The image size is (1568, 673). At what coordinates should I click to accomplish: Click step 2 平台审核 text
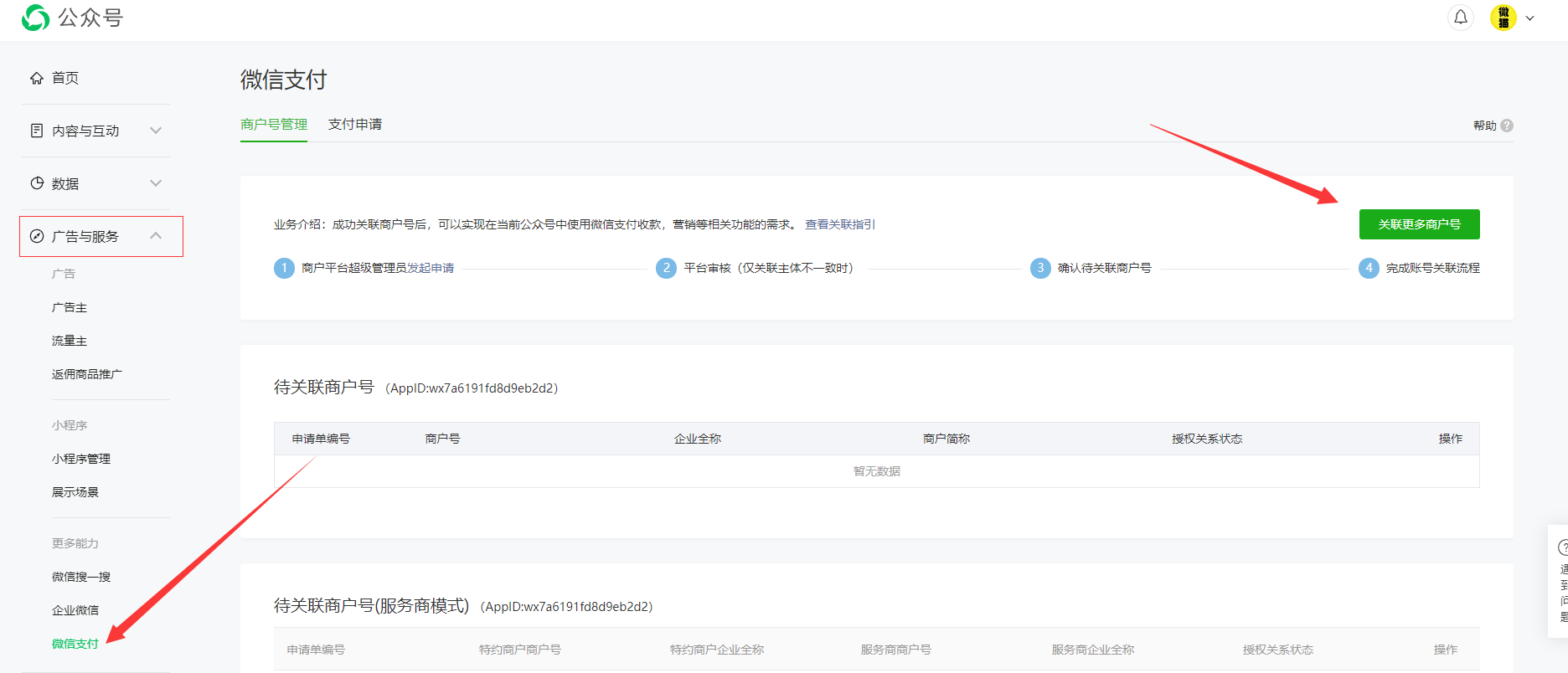click(768, 268)
